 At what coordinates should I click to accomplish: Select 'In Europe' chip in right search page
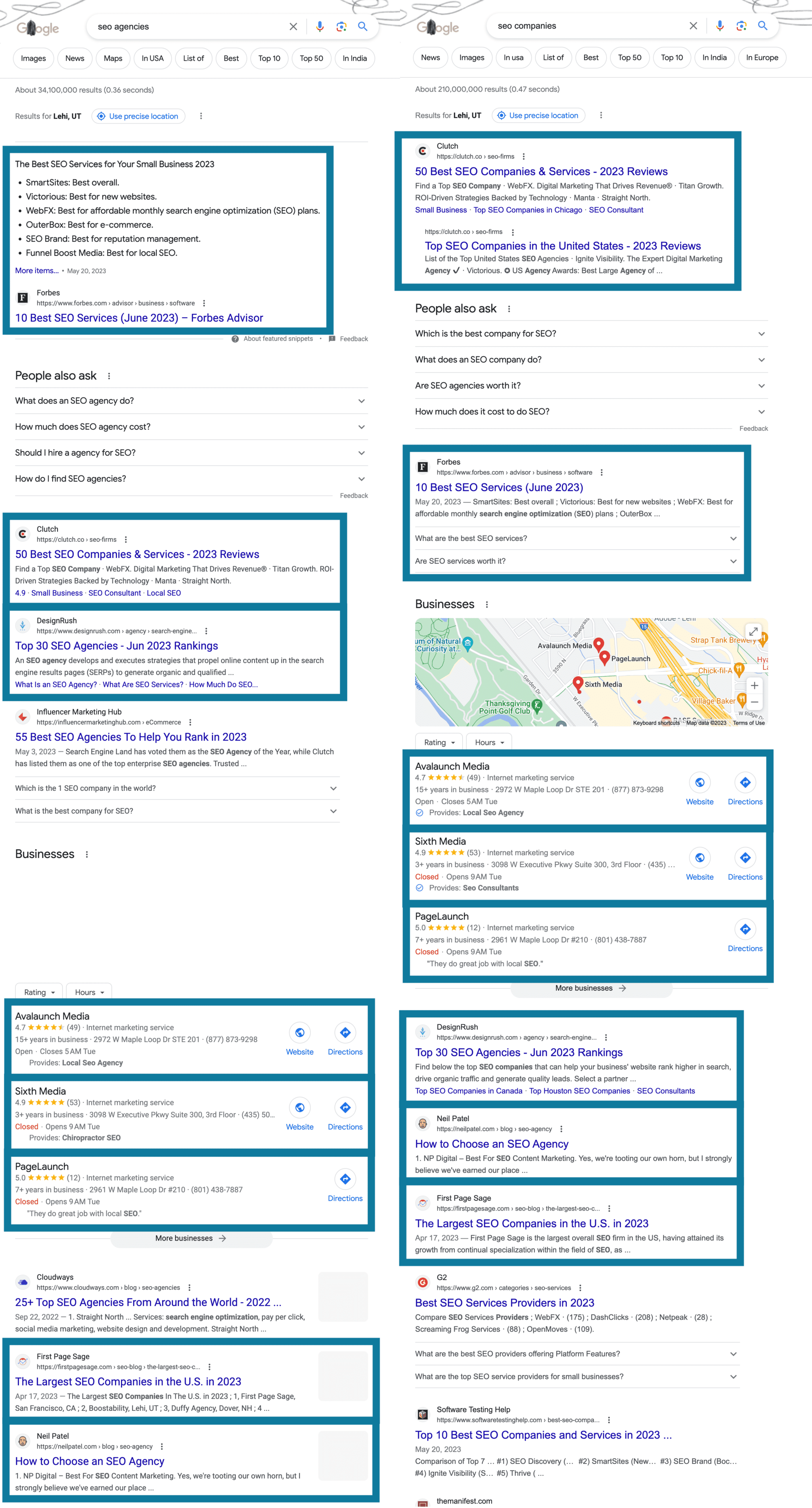tap(762, 58)
